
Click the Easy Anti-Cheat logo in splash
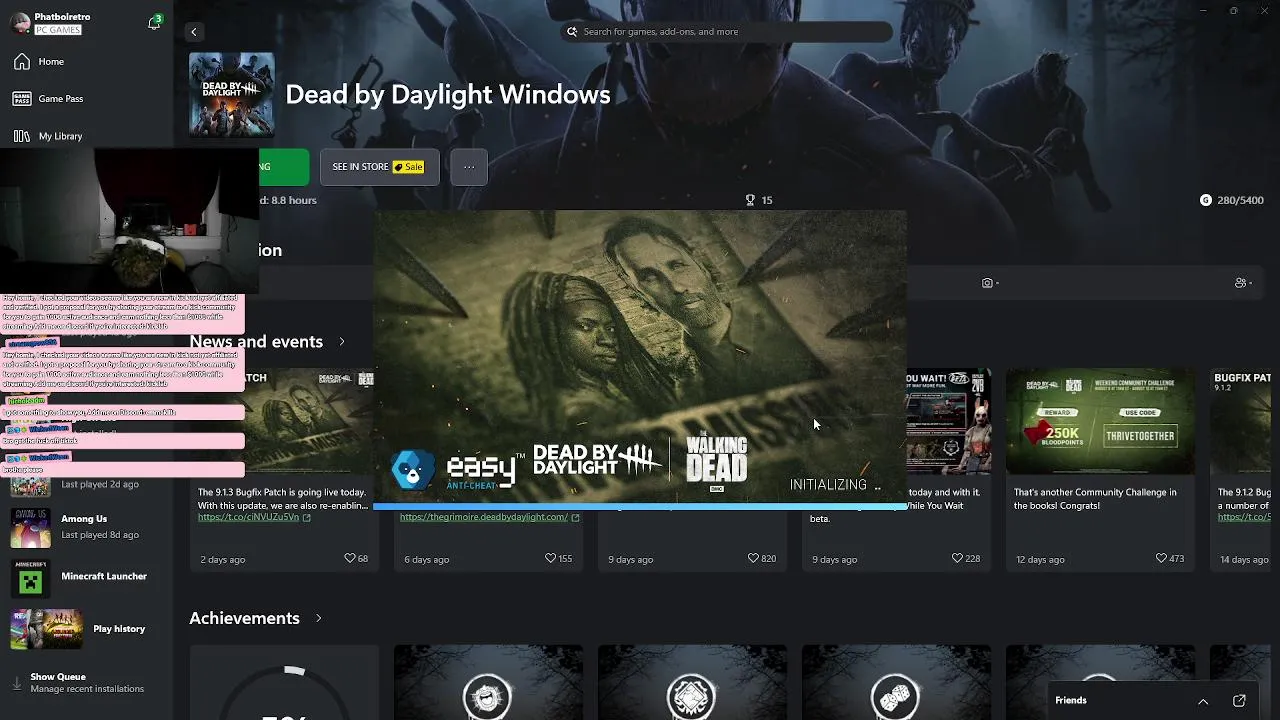[457, 469]
